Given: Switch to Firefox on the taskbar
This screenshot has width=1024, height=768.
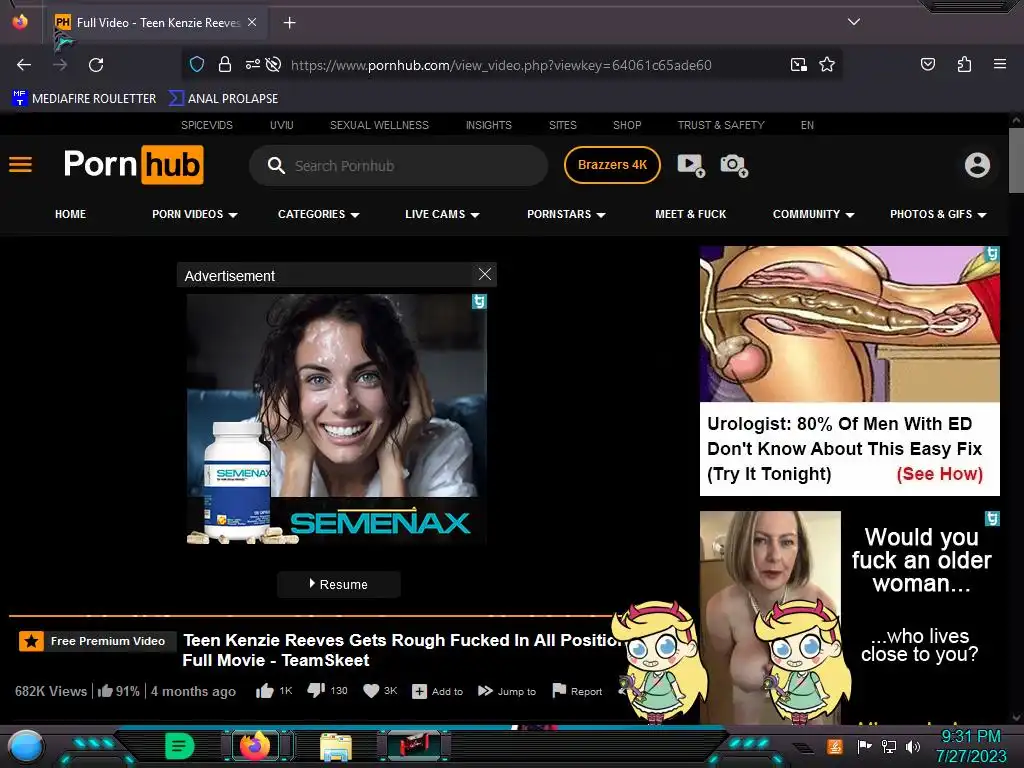Looking at the screenshot, I should [255, 746].
